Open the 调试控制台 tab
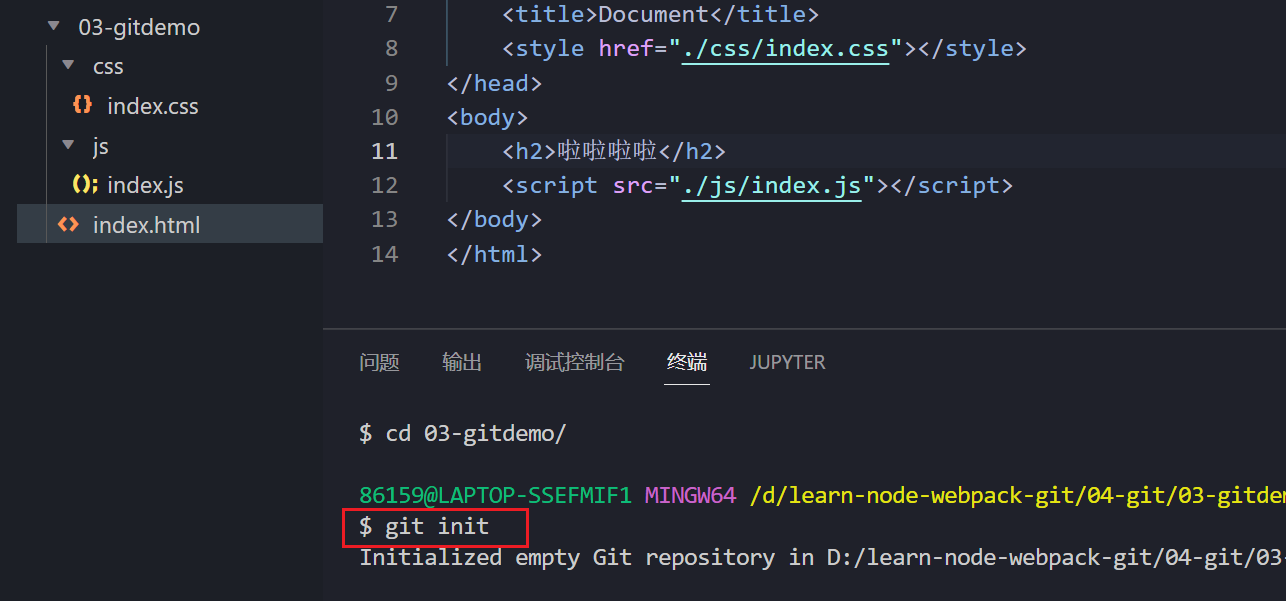Image resolution: width=1286 pixels, height=601 pixels. click(575, 362)
